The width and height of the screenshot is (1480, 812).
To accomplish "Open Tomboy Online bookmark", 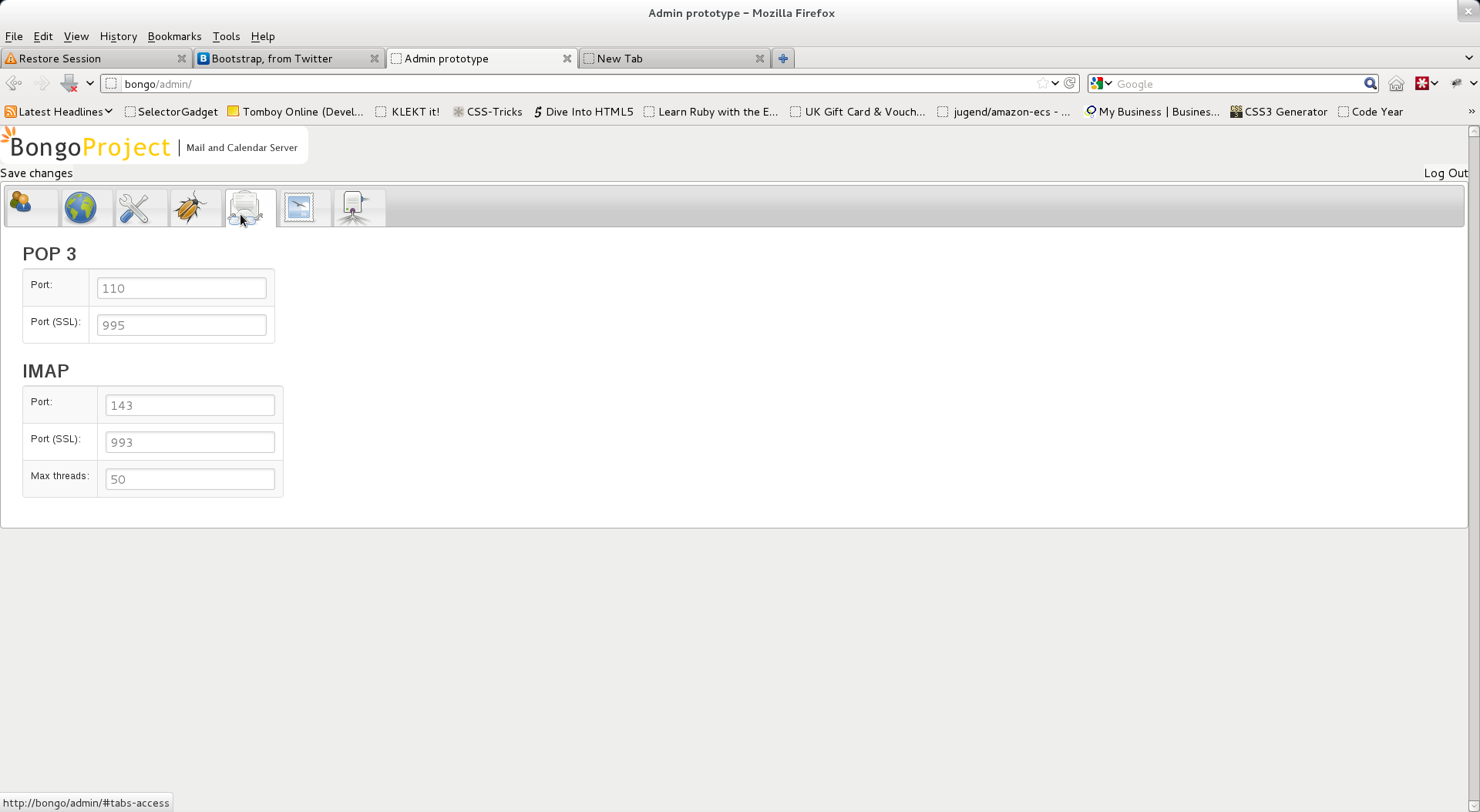I will coord(296,112).
